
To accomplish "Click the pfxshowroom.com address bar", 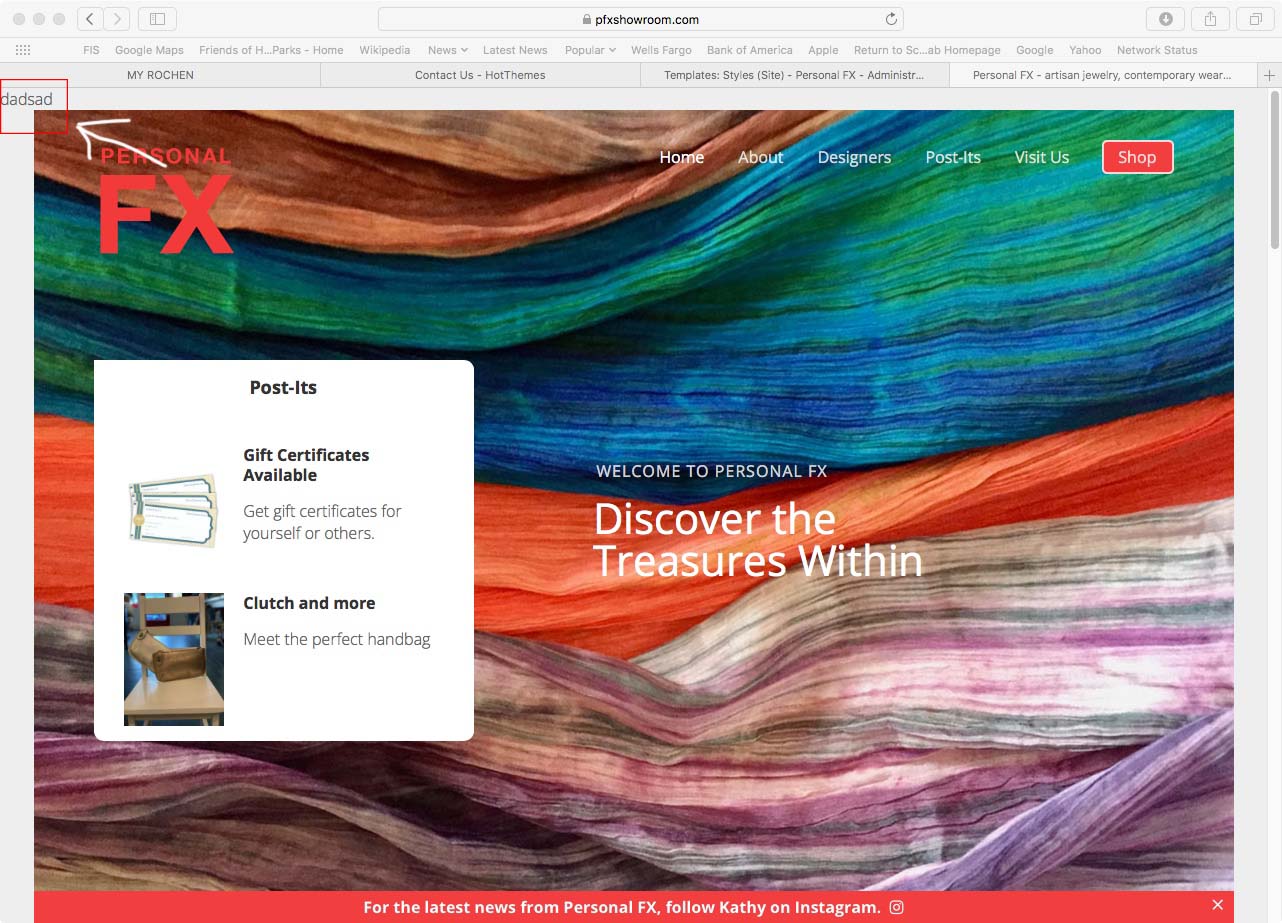I will 640,19.
